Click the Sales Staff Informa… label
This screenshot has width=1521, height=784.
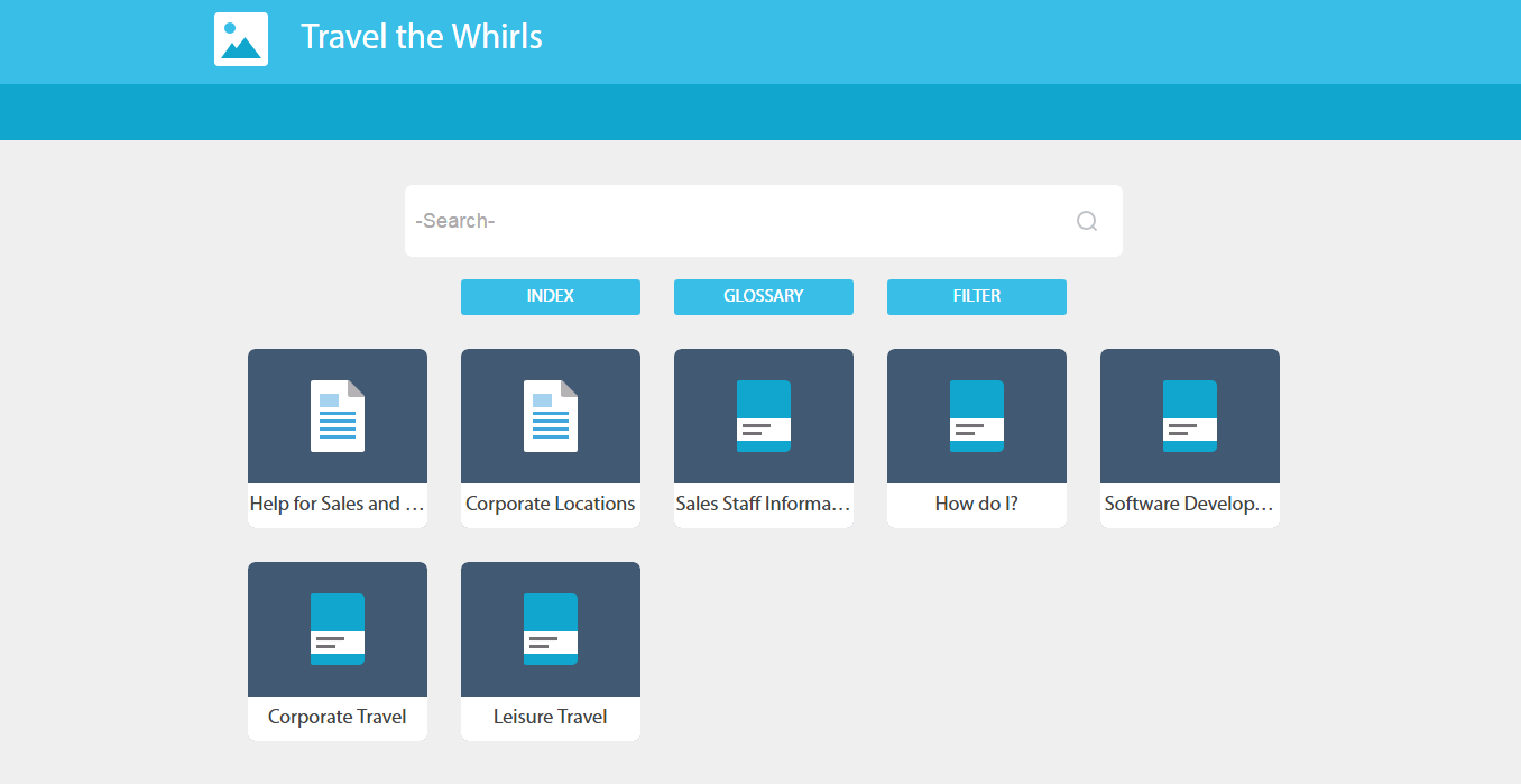[x=763, y=504]
